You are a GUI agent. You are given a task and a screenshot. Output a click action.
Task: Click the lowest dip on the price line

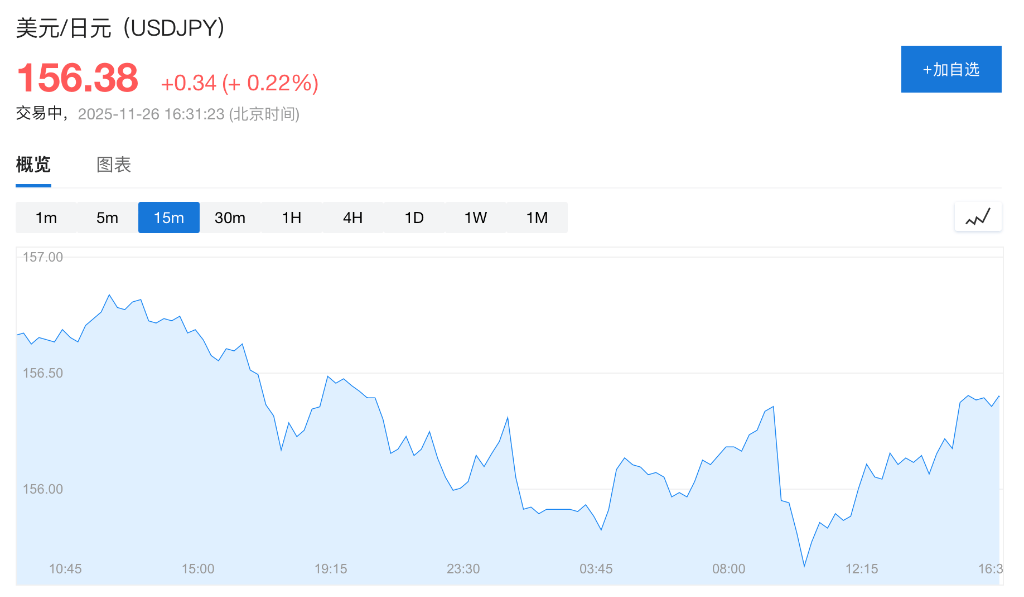point(804,565)
